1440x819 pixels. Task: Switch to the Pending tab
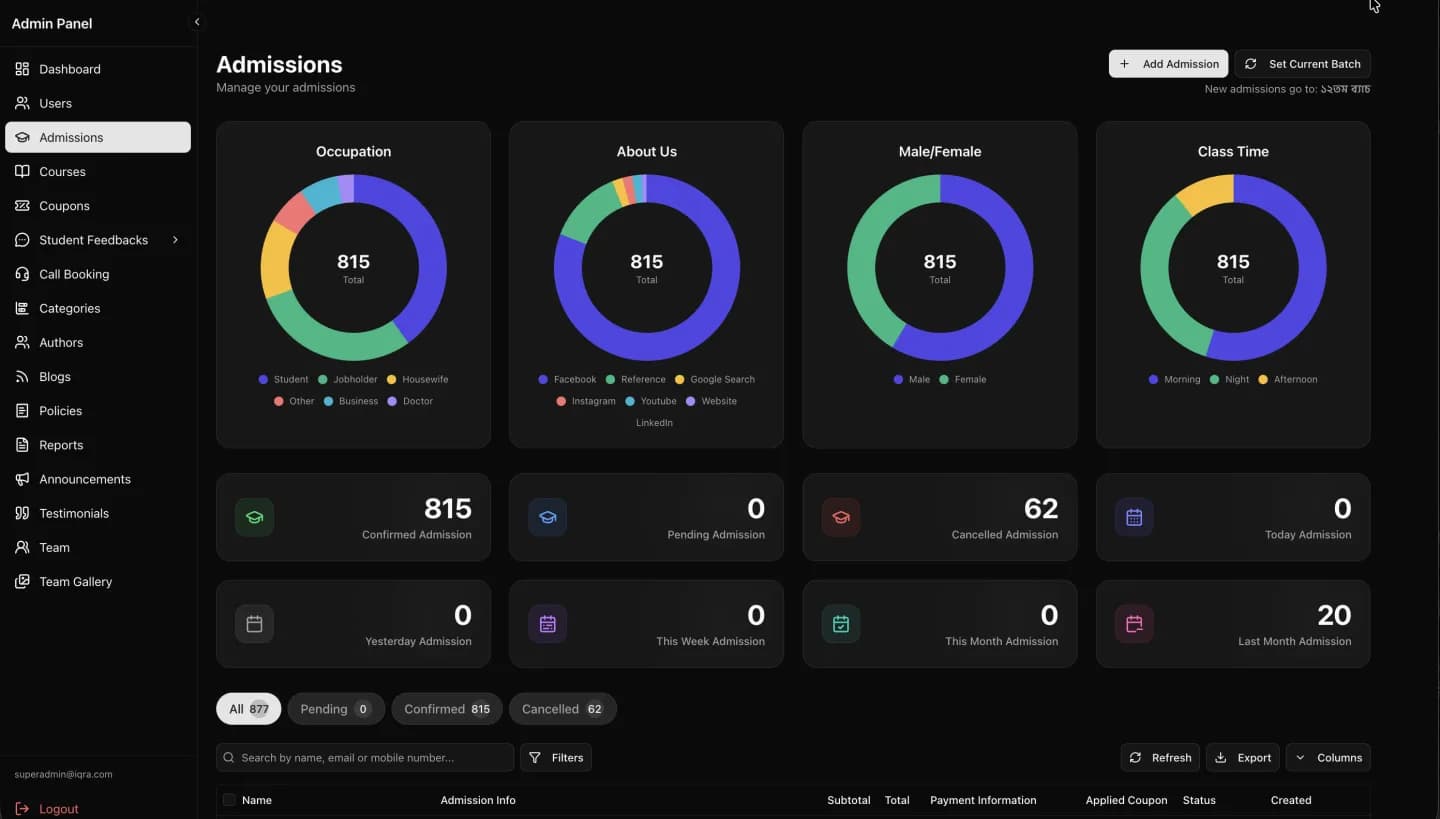coord(336,709)
